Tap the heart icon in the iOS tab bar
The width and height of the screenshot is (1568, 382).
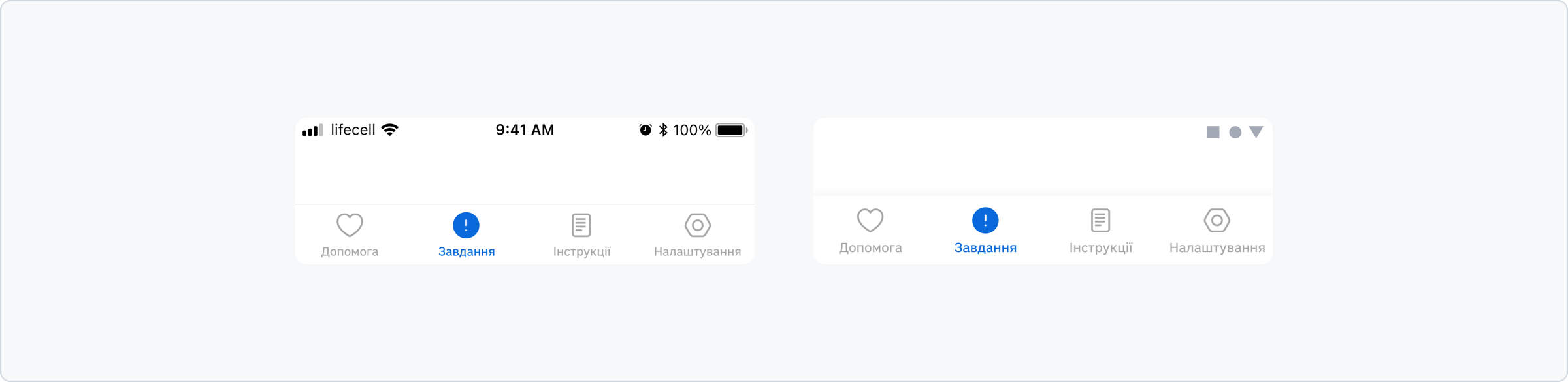click(x=350, y=225)
